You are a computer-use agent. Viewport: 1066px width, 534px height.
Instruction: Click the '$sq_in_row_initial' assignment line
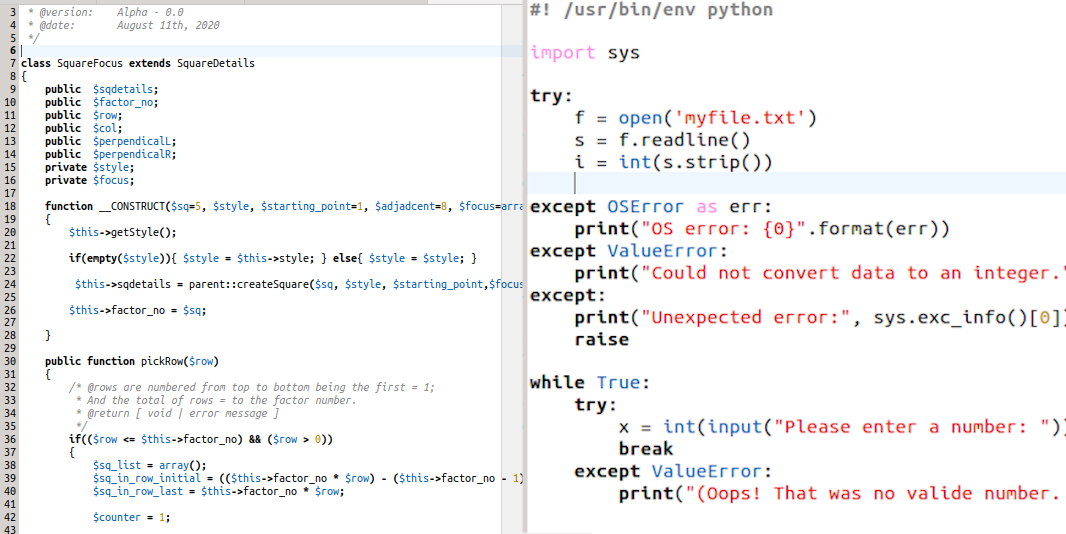pos(307,478)
